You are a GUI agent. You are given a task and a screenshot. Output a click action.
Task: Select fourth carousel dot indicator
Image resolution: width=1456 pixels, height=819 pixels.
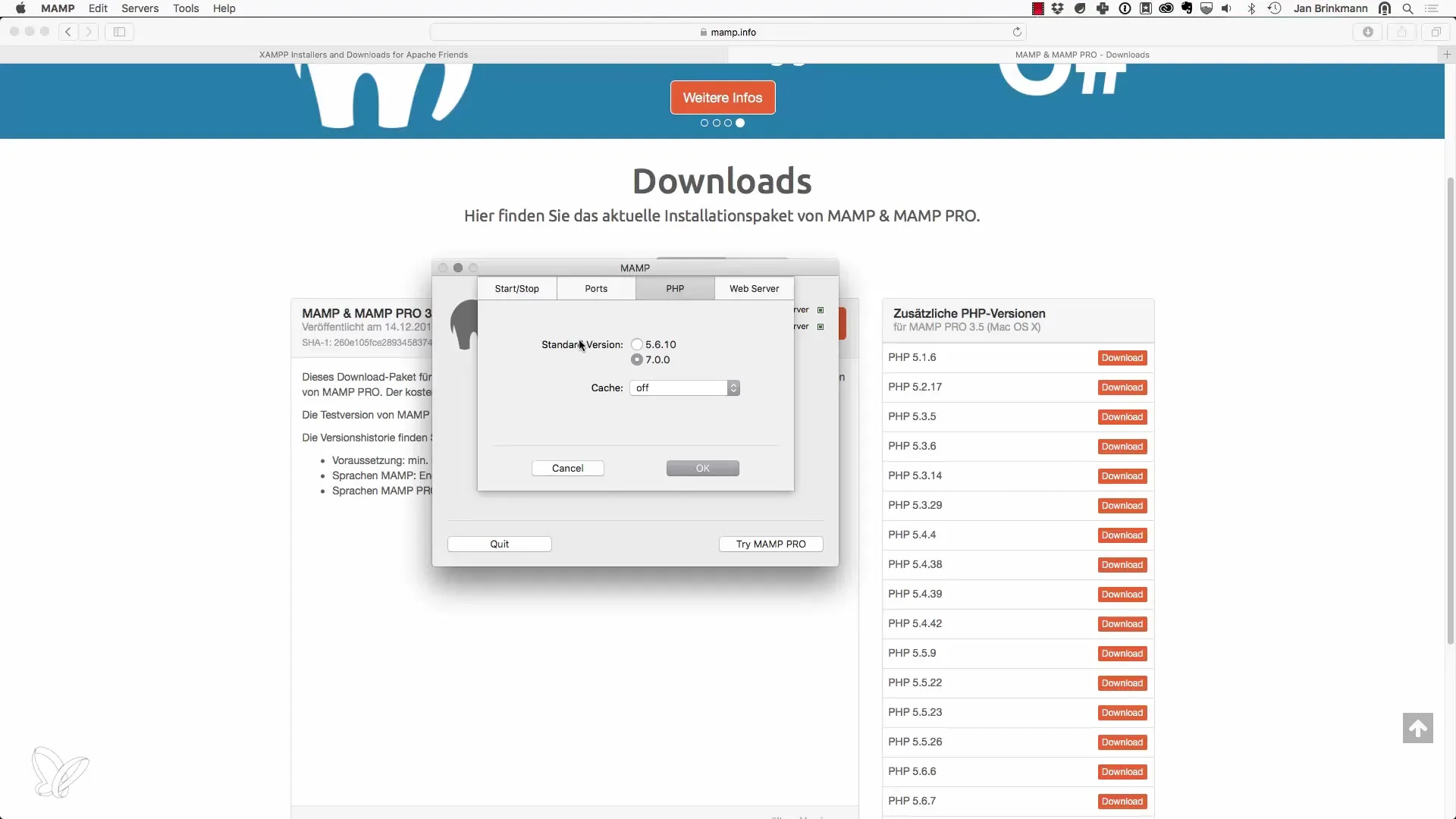pos(740,123)
